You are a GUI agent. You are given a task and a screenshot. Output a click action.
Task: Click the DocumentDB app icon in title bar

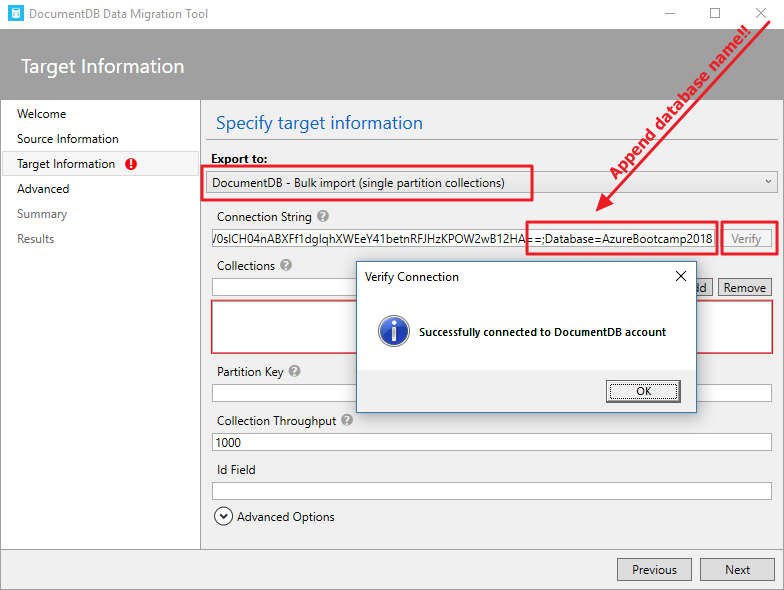(x=16, y=14)
